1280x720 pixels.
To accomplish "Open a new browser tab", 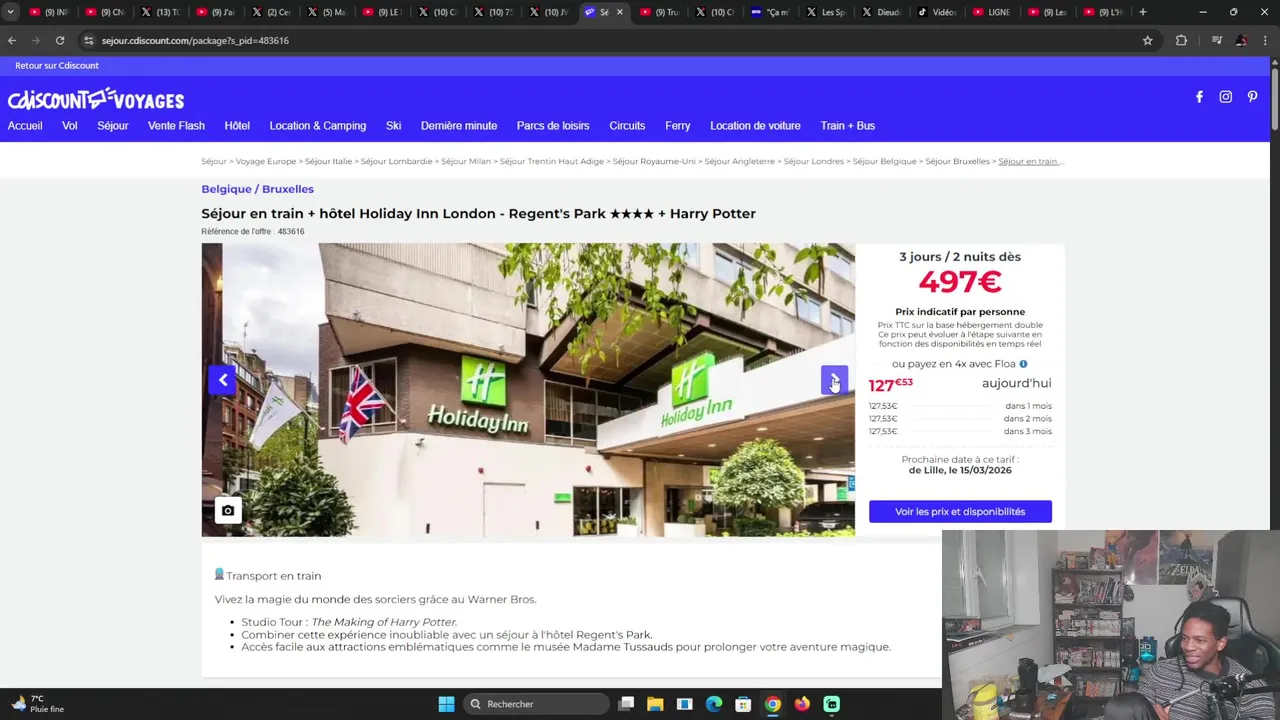I will (1143, 12).
